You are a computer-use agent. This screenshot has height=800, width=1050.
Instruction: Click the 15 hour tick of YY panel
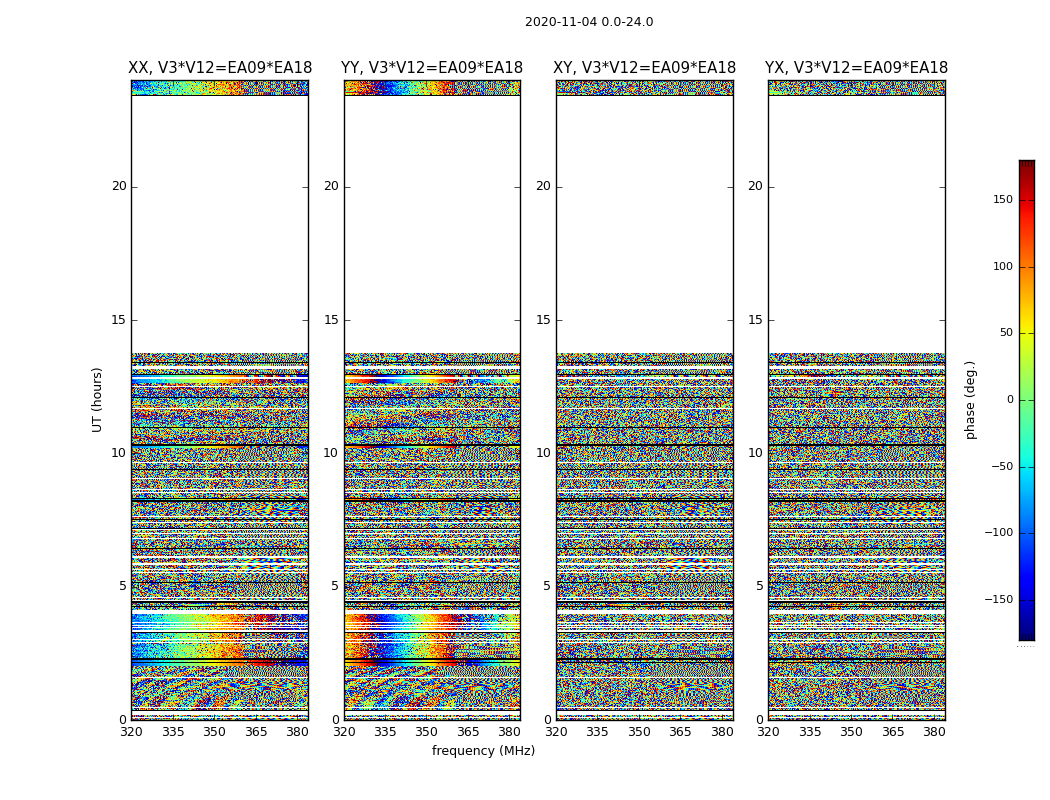pos(331,320)
